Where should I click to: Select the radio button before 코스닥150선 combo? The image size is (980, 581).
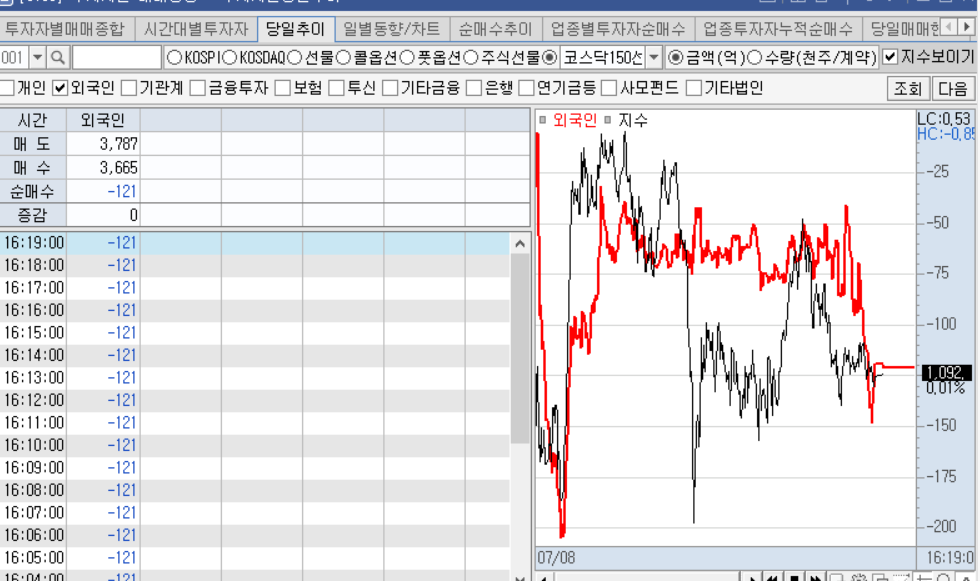549,58
